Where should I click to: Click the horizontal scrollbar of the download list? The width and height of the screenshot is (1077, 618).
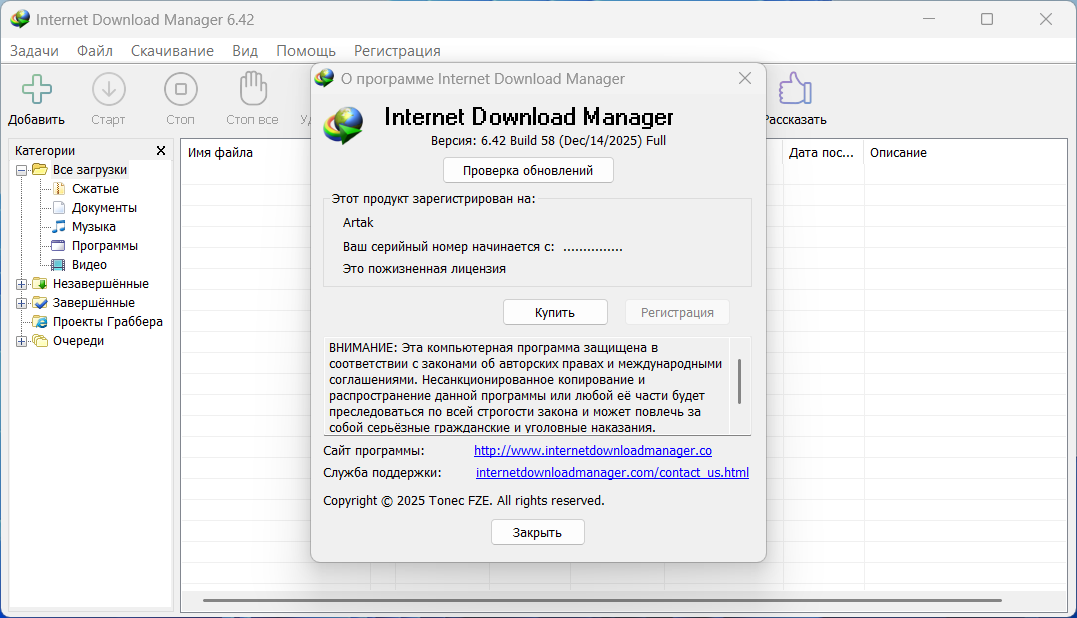(602, 600)
